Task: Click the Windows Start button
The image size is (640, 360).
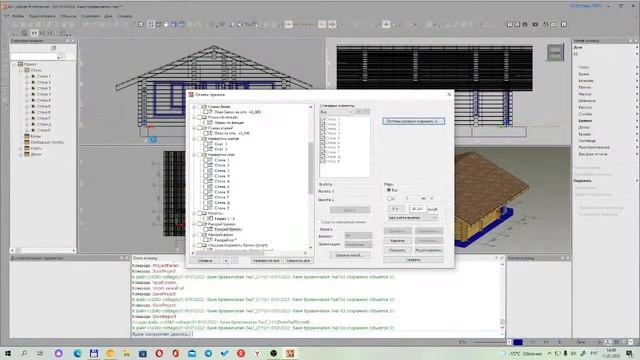Action: tap(7, 353)
